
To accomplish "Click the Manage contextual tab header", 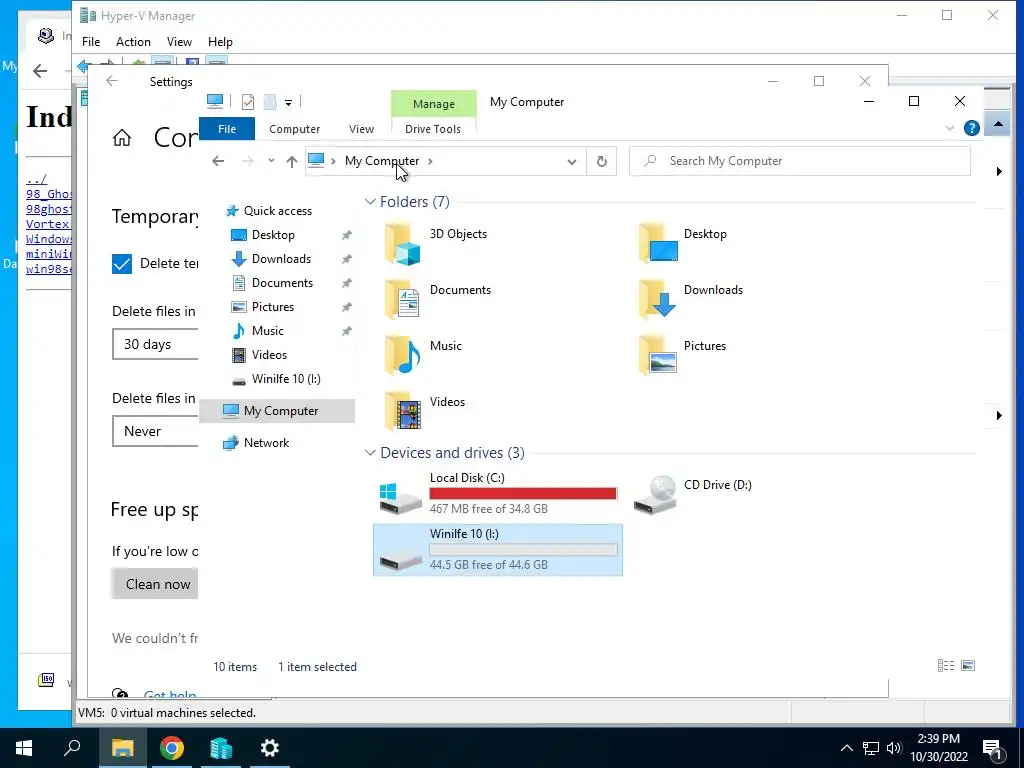I will (434, 104).
